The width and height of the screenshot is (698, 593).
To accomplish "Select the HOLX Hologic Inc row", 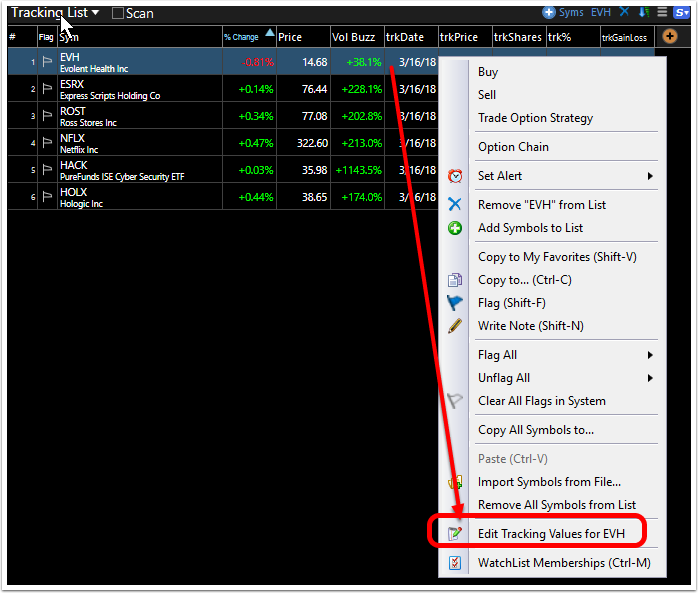I will 223,196.
